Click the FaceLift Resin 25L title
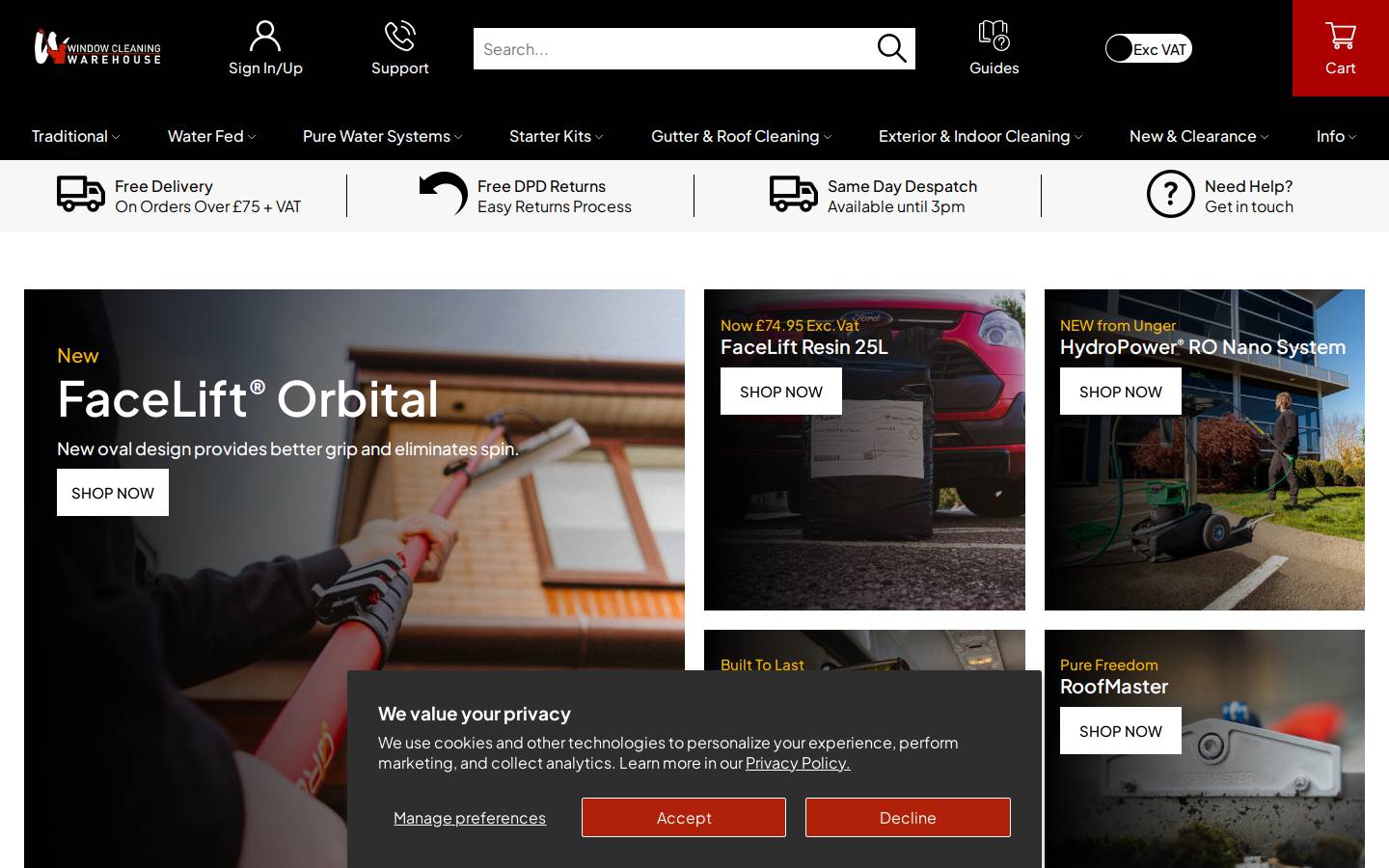 tap(804, 347)
